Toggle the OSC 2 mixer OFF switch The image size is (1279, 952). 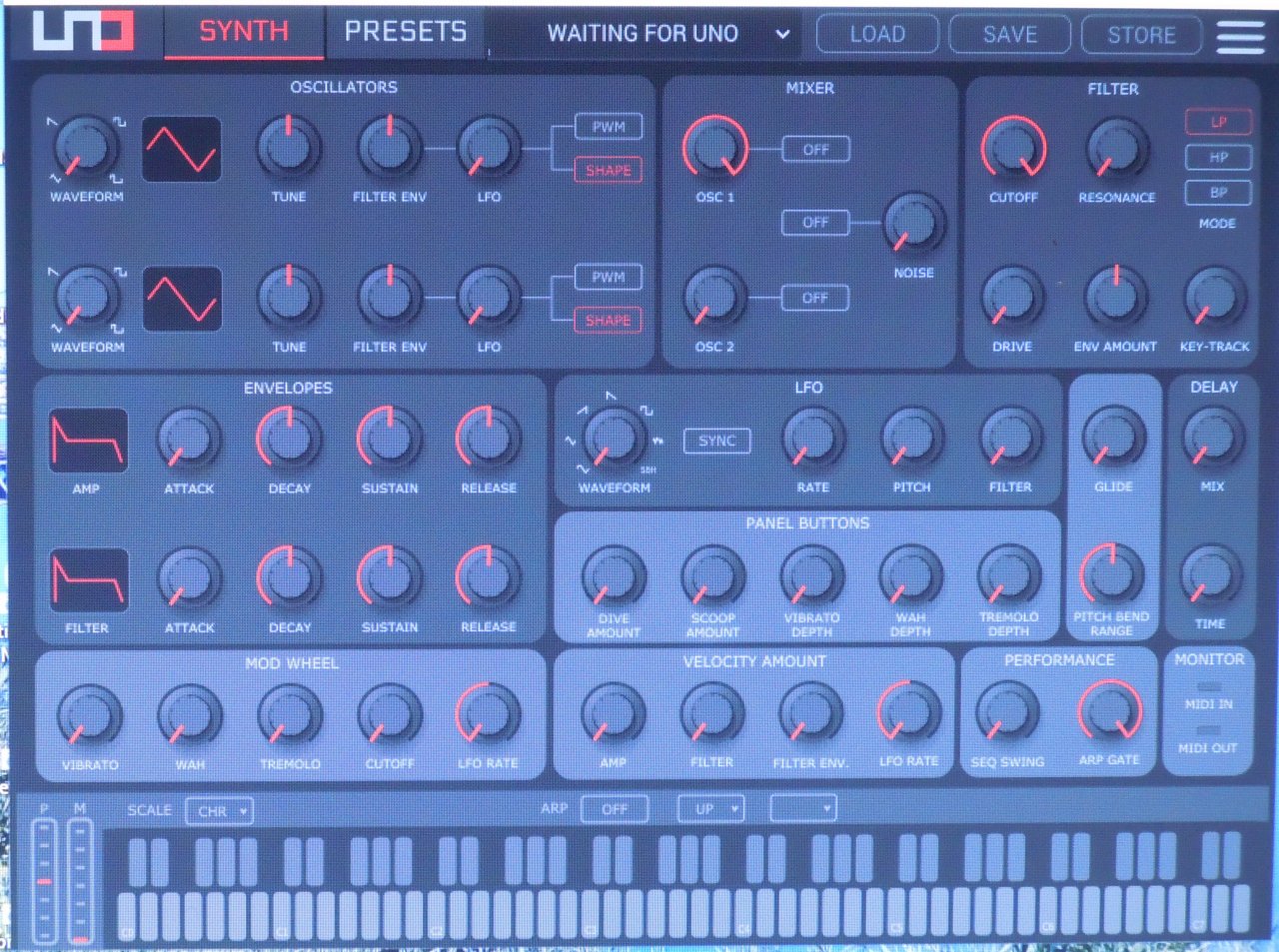[x=815, y=298]
